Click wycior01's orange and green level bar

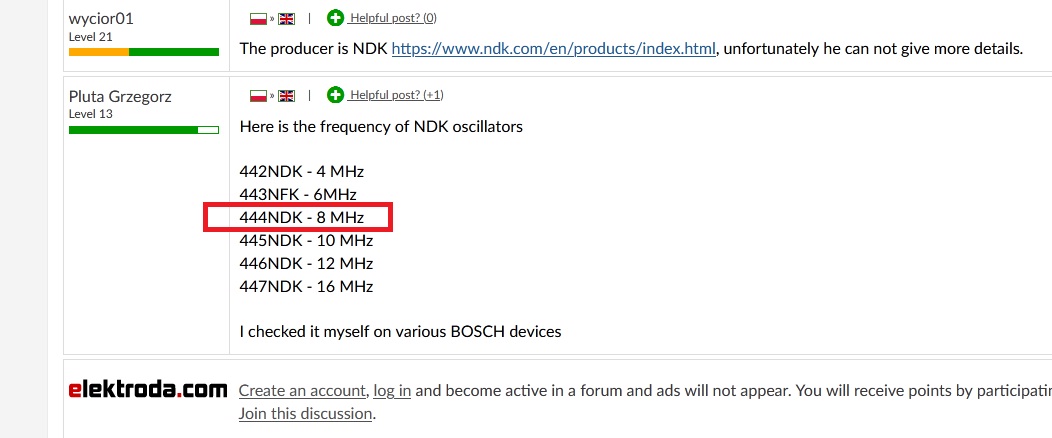click(144, 52)
